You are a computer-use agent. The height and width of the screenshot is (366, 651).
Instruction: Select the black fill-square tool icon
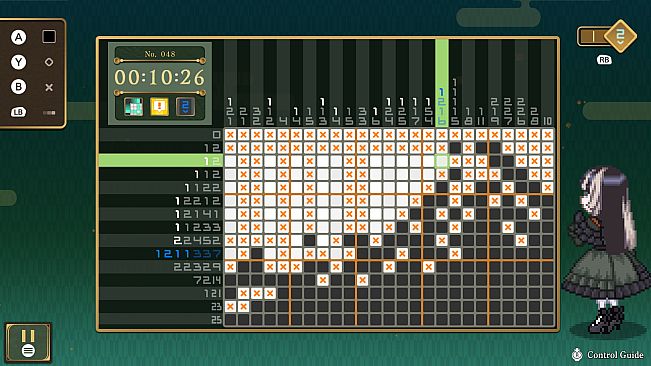click(49, 37)
